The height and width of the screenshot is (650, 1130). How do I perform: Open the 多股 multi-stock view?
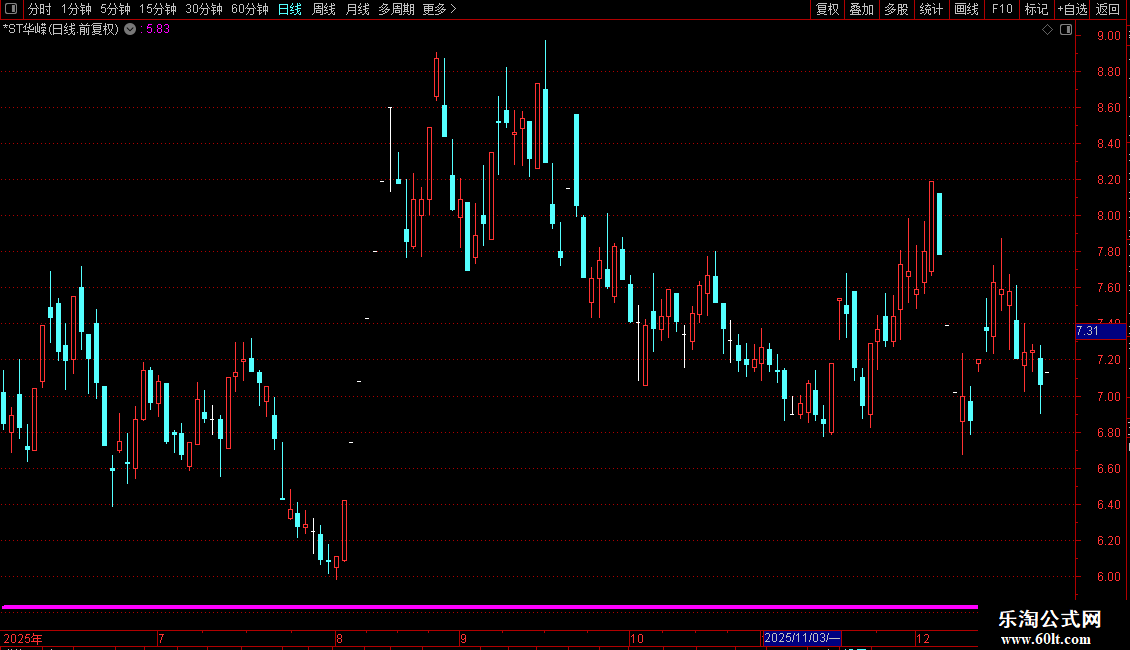(x=896, y=9)
